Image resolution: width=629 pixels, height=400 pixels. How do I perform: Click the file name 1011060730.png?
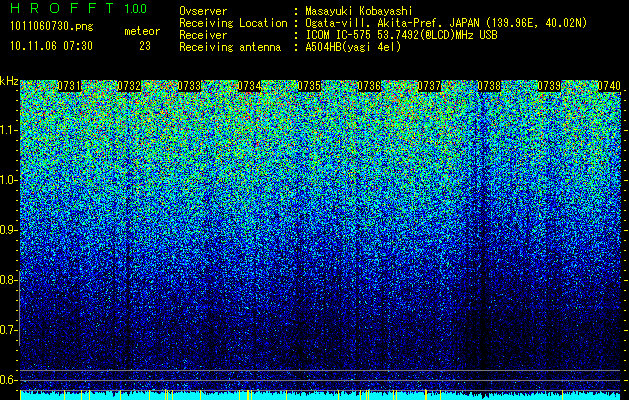pos(52,27)
